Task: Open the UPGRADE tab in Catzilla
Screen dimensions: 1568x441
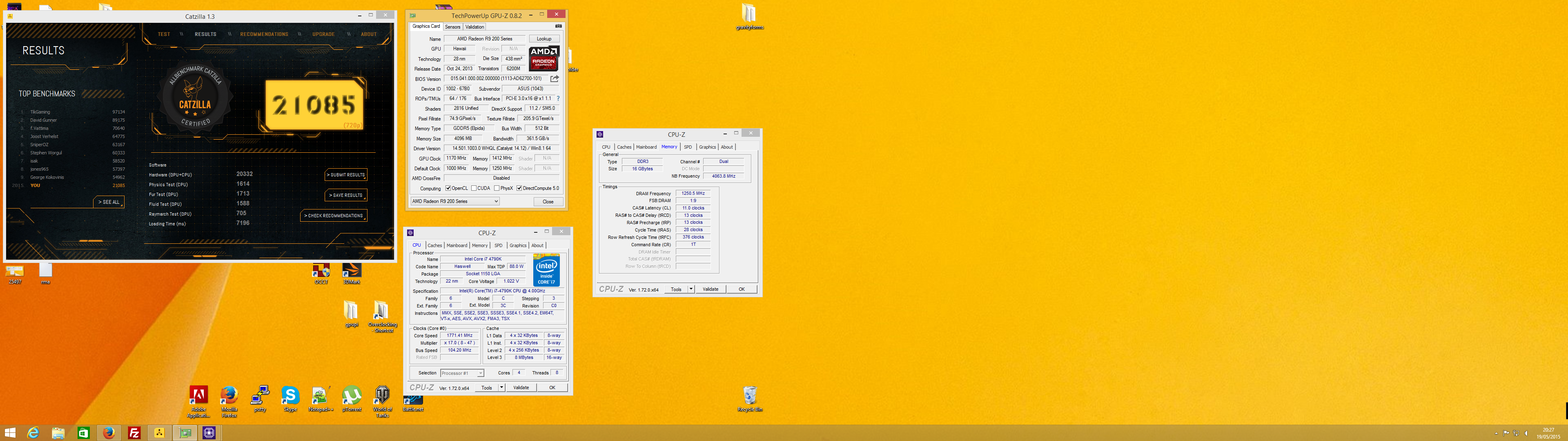Action: tap(323, 34)
